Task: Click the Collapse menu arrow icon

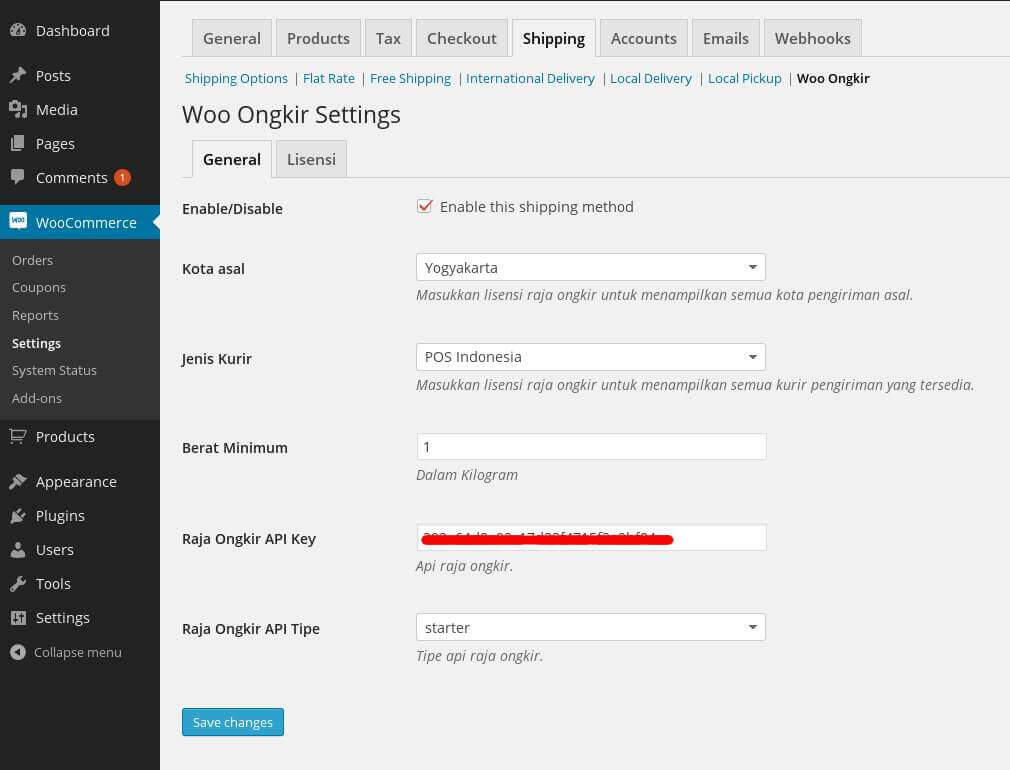Action: click(x=18, y=652)
